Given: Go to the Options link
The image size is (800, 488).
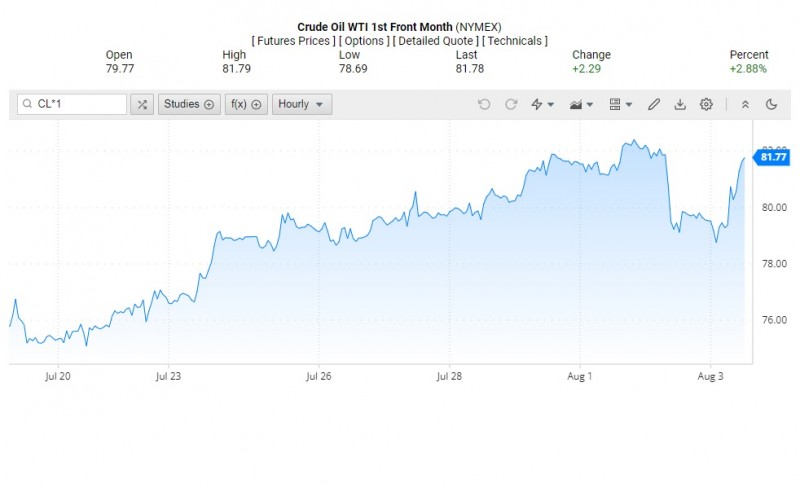Looking at the screenshot, I should coord(364,41).
